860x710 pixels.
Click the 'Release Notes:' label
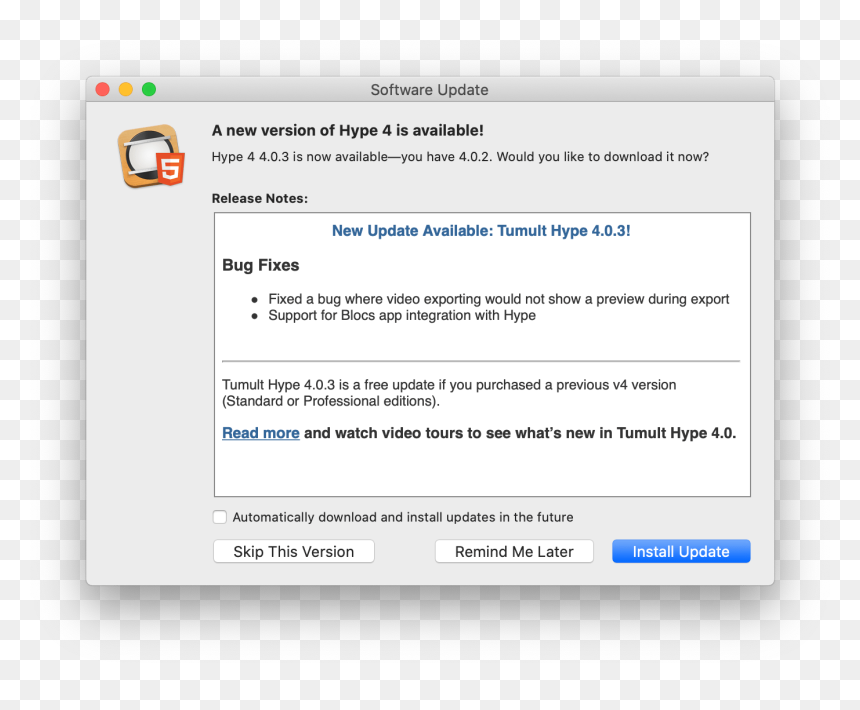[x=260, y=198]
